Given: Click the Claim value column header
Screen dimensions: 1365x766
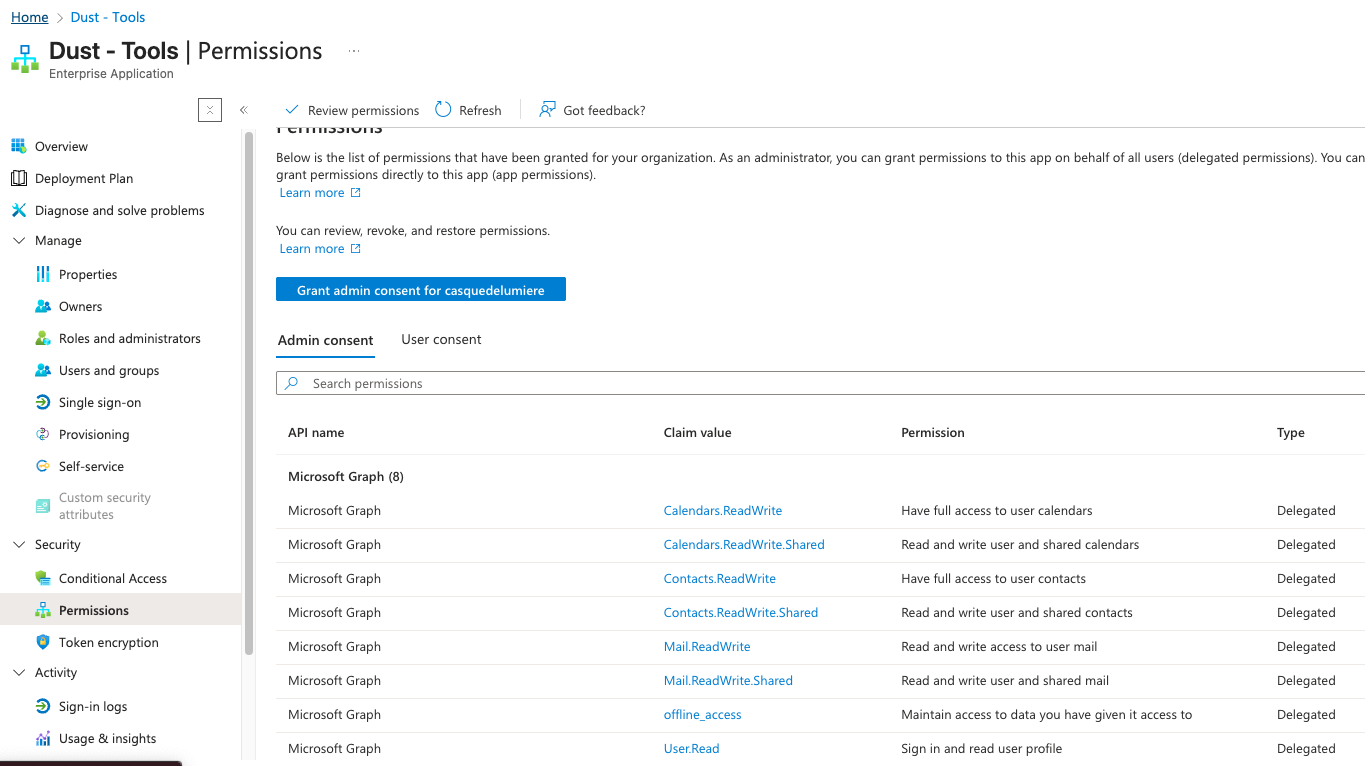Looking at the screenshot, I should [698, 433].
